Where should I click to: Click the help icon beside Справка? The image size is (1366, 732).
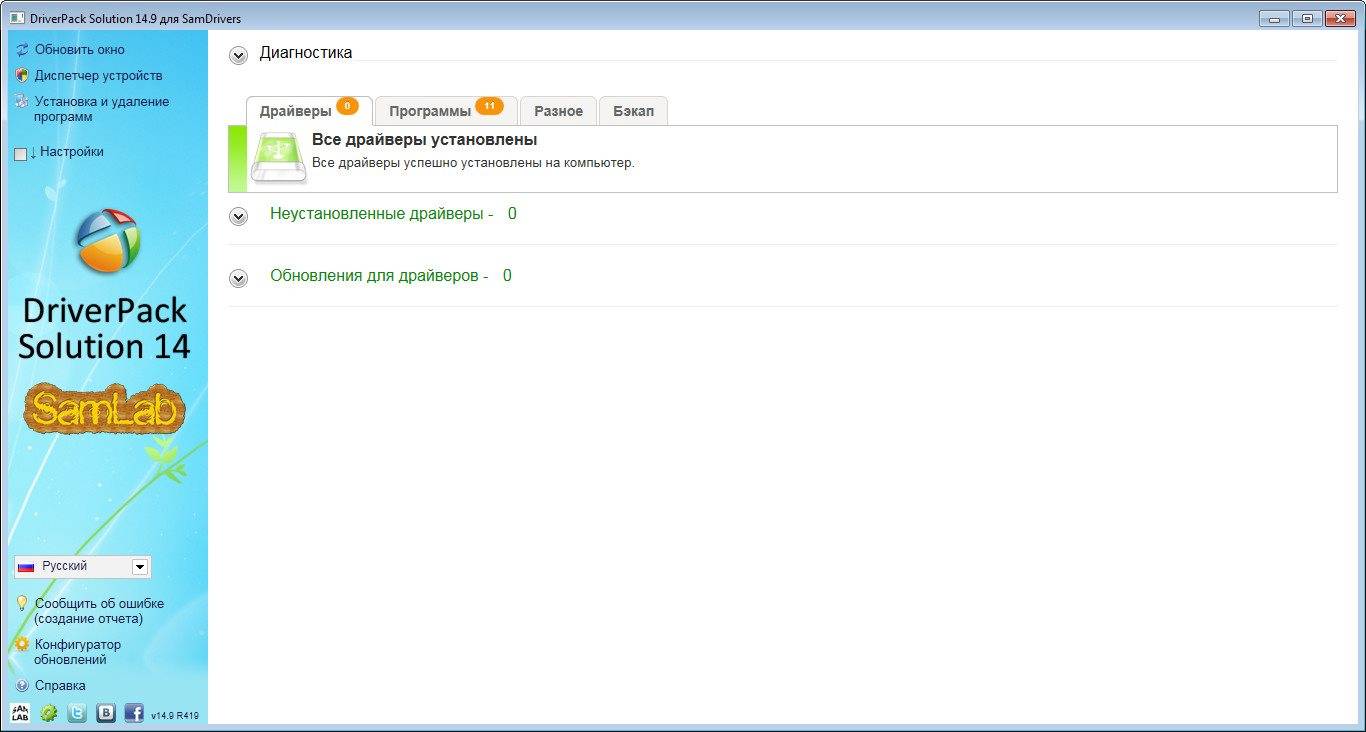tap(22, 686)
